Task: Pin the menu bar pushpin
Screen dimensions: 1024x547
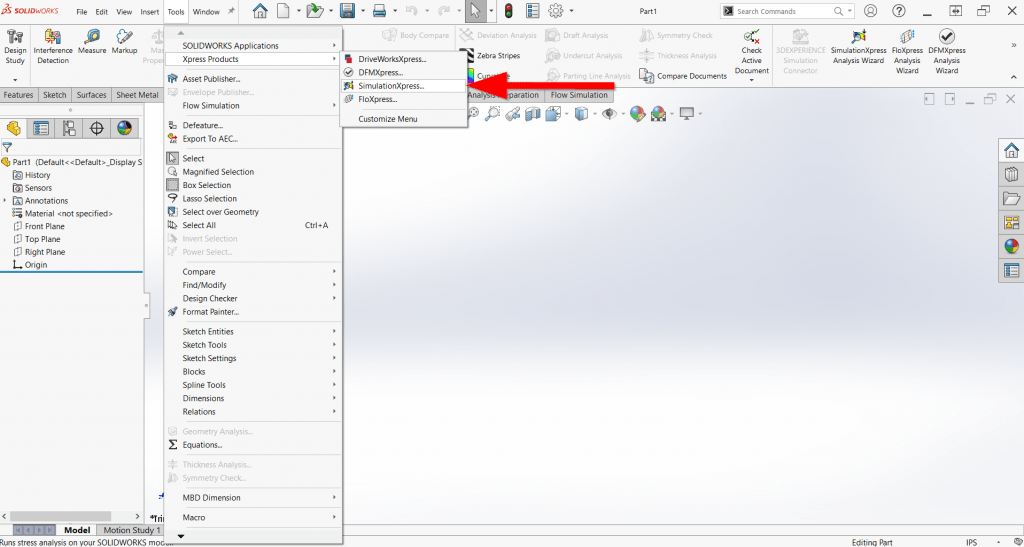Action: 231,12
